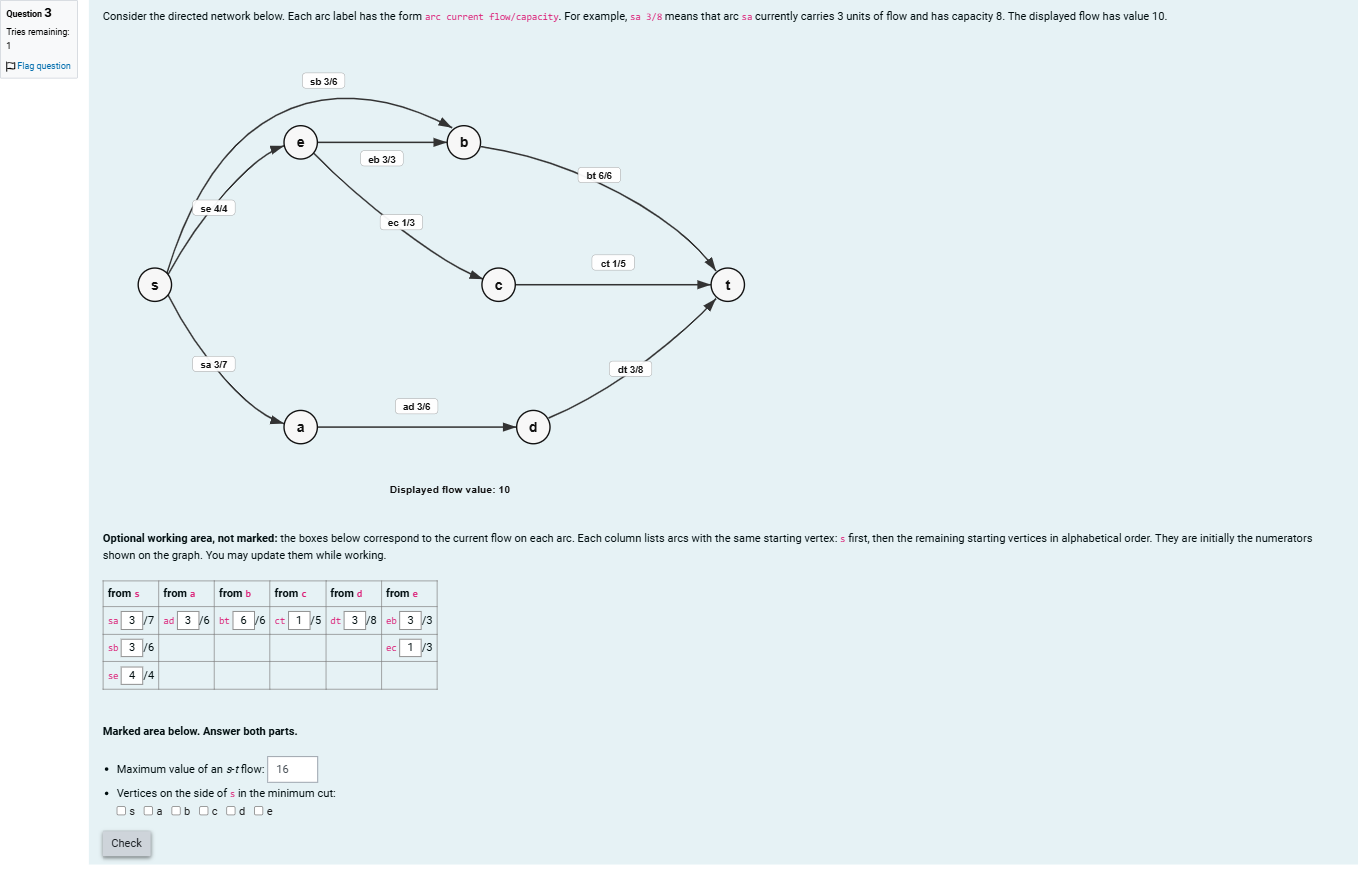Image resolution: width=1358 pixels, height=875 pixels.
Task: Click the 'eb 3/3' arc label
Action: 382,159
